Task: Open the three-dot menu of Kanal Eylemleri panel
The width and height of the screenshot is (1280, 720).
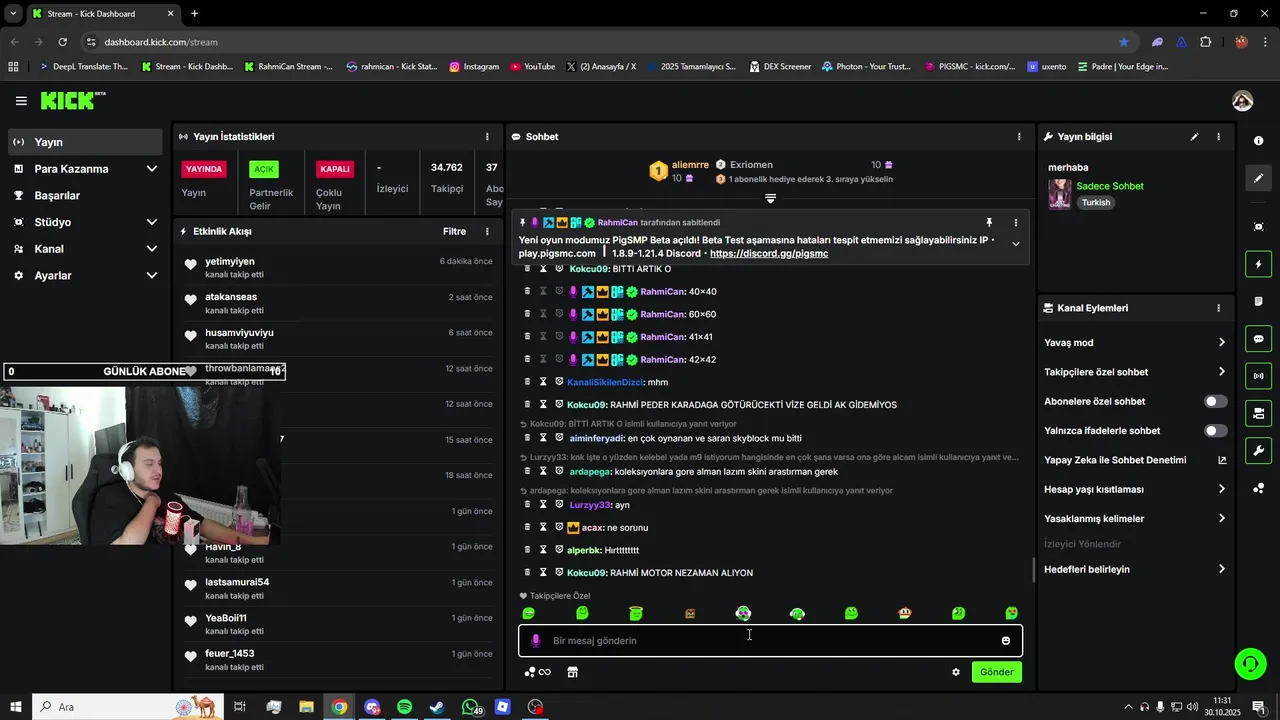Action: (x=1218, y=308)
